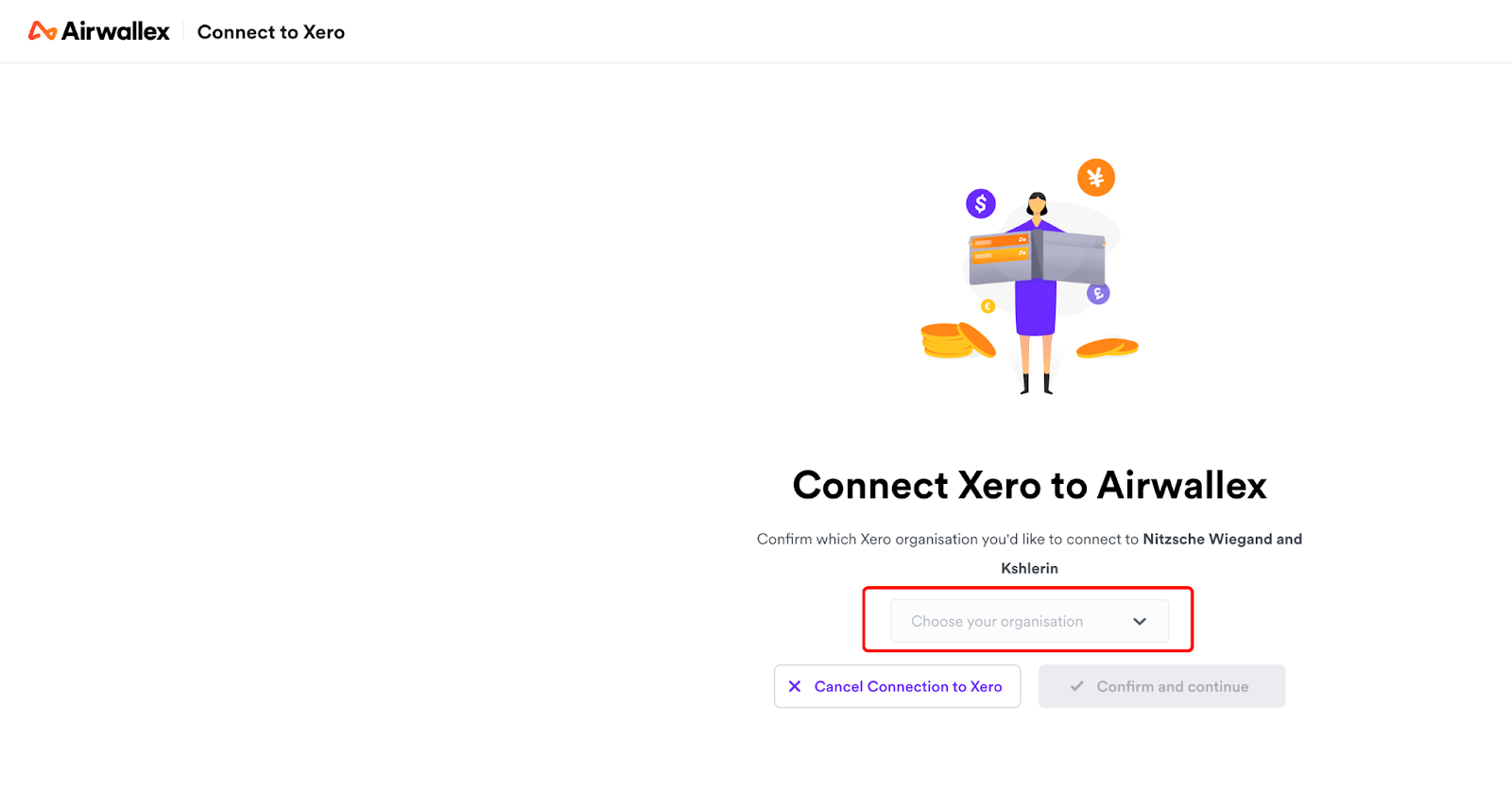This screenshot has height=792, width=1512.
Task: Expand the organisation list via the chevron arrow
Action: click(1140, 621)
